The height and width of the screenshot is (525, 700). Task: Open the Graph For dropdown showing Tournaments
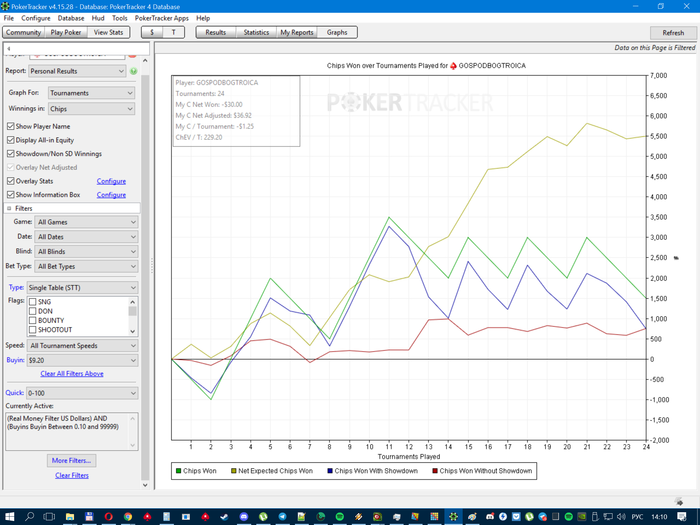[x=91, y=93]
